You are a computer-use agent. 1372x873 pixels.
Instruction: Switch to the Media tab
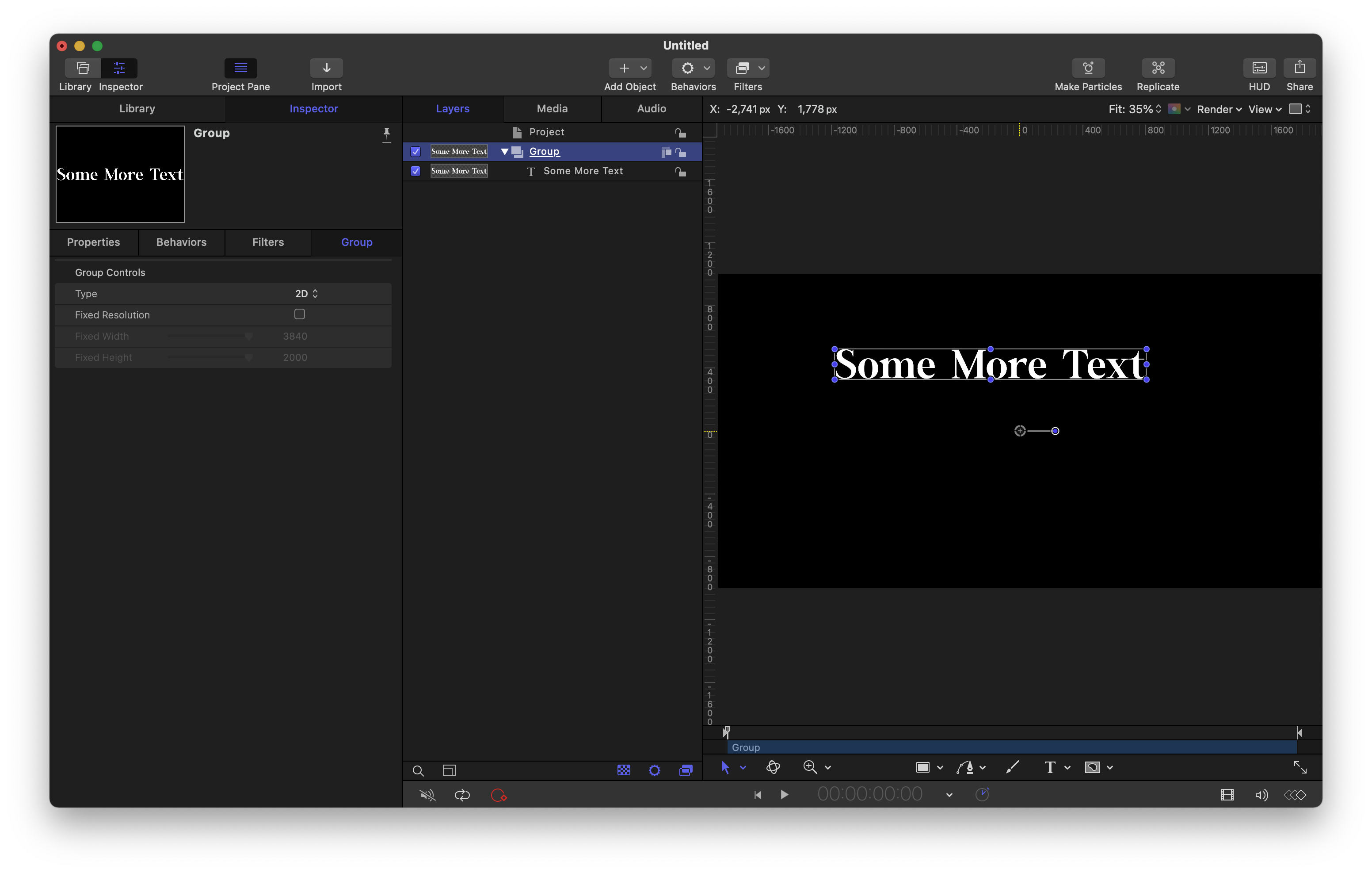pyautogui.click(x=552, y=108)
